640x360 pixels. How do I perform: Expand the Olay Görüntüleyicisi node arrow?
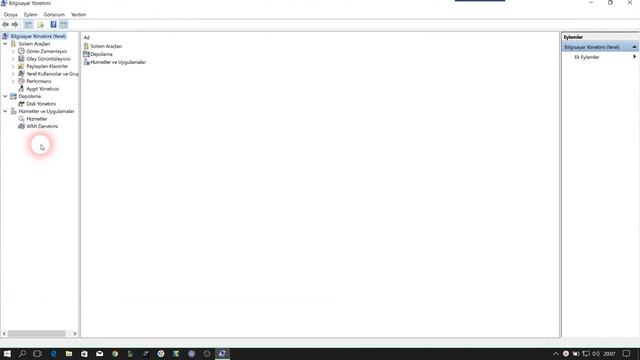pyautogui.click(x=13, y=59)
